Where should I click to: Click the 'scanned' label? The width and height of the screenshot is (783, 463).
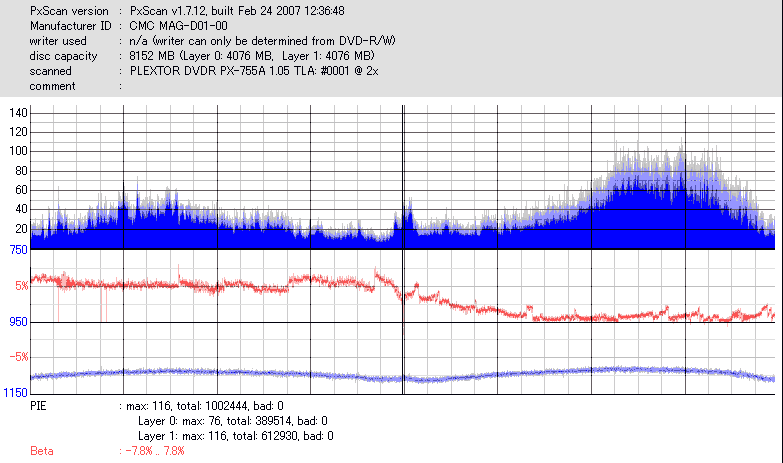[50, 71]
